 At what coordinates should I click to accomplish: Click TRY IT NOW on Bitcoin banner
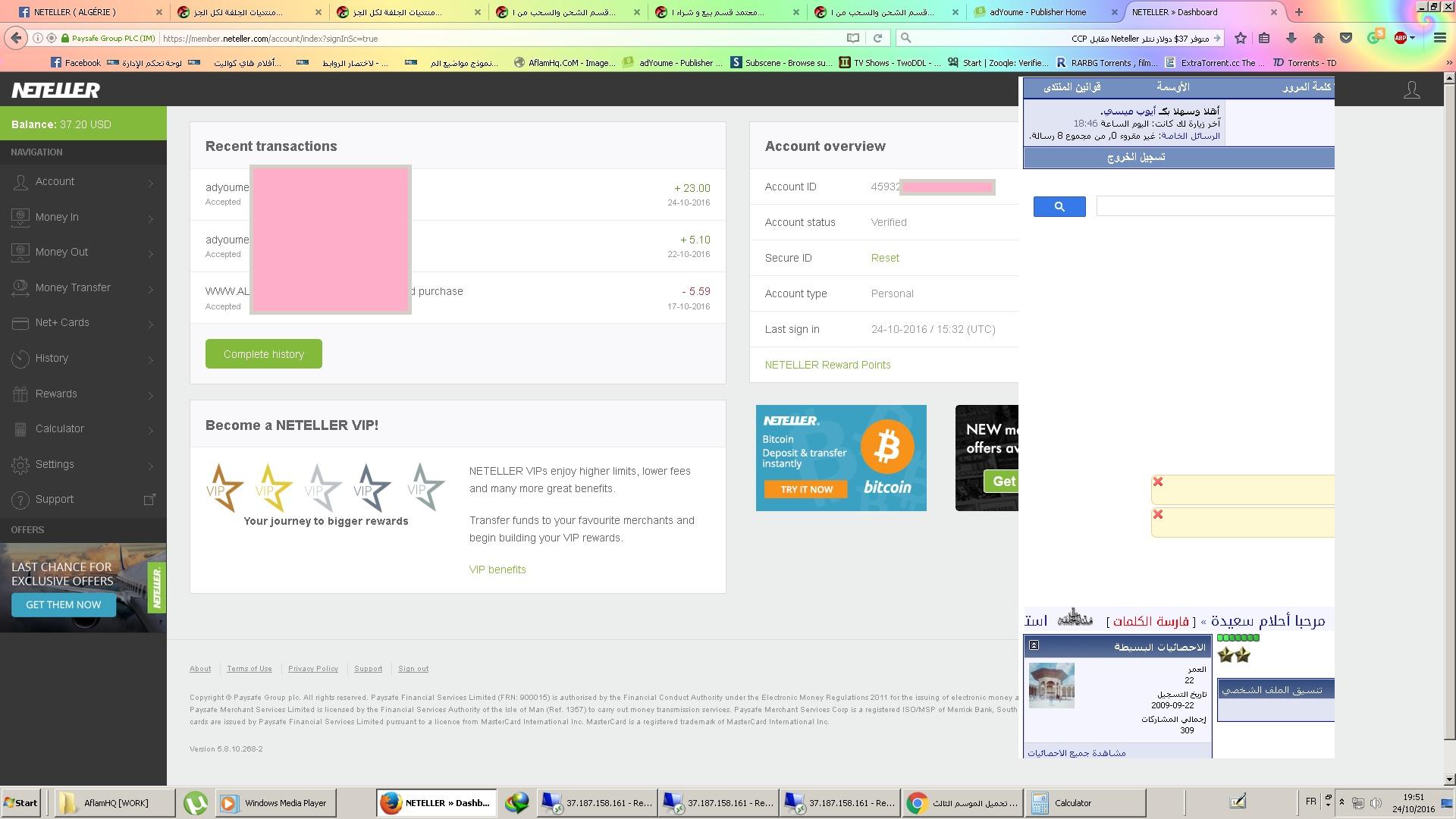pyautogui.click(x=806, y=489)
